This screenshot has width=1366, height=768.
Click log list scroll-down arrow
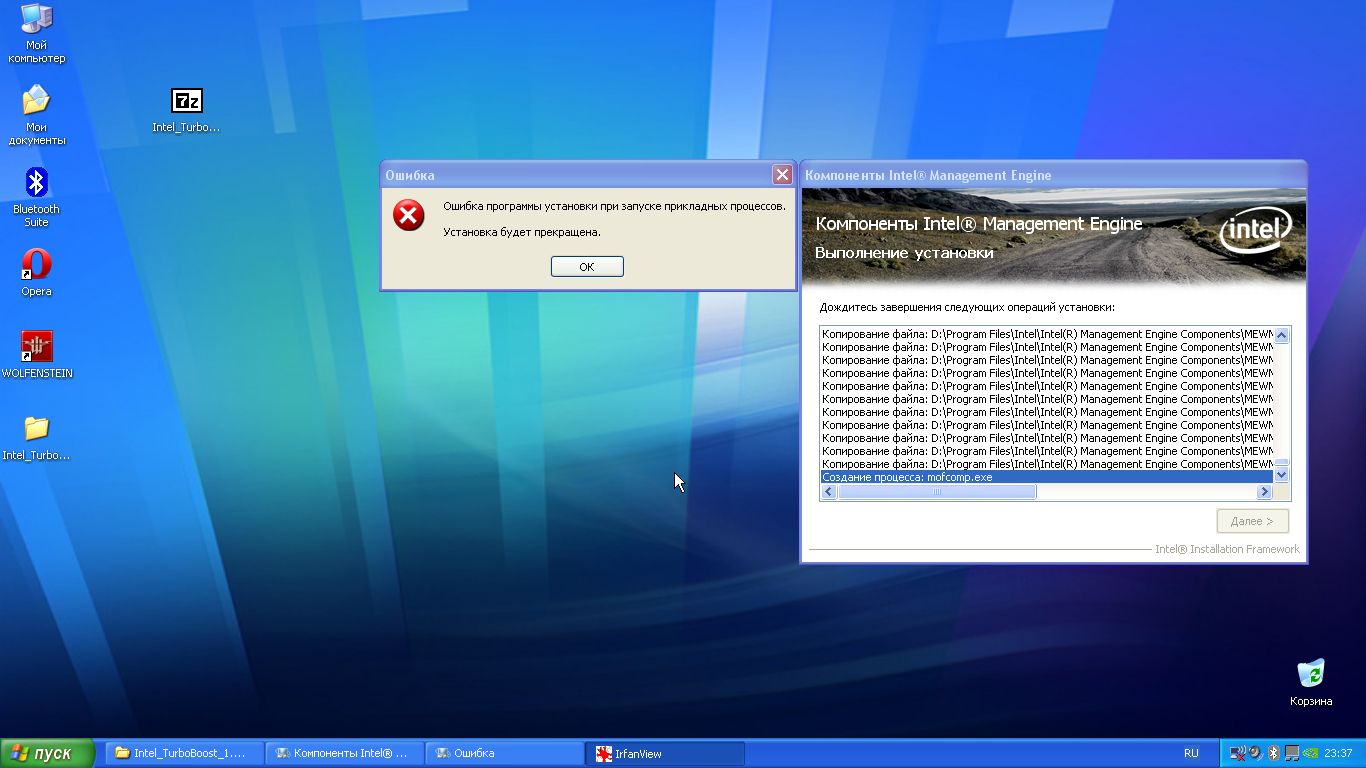coord(1281,476)
